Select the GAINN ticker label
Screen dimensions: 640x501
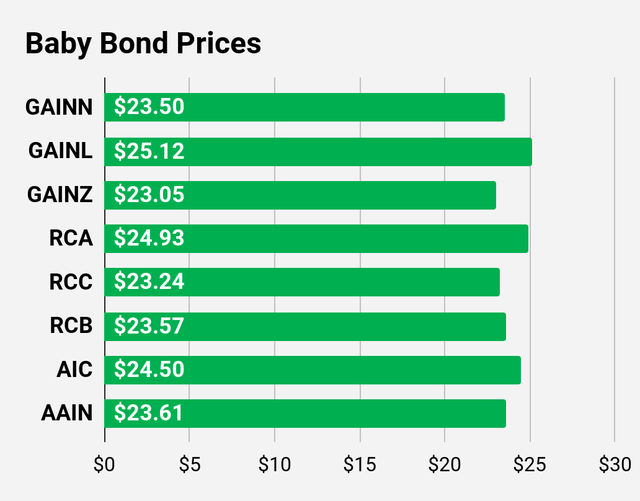[58, 108]
